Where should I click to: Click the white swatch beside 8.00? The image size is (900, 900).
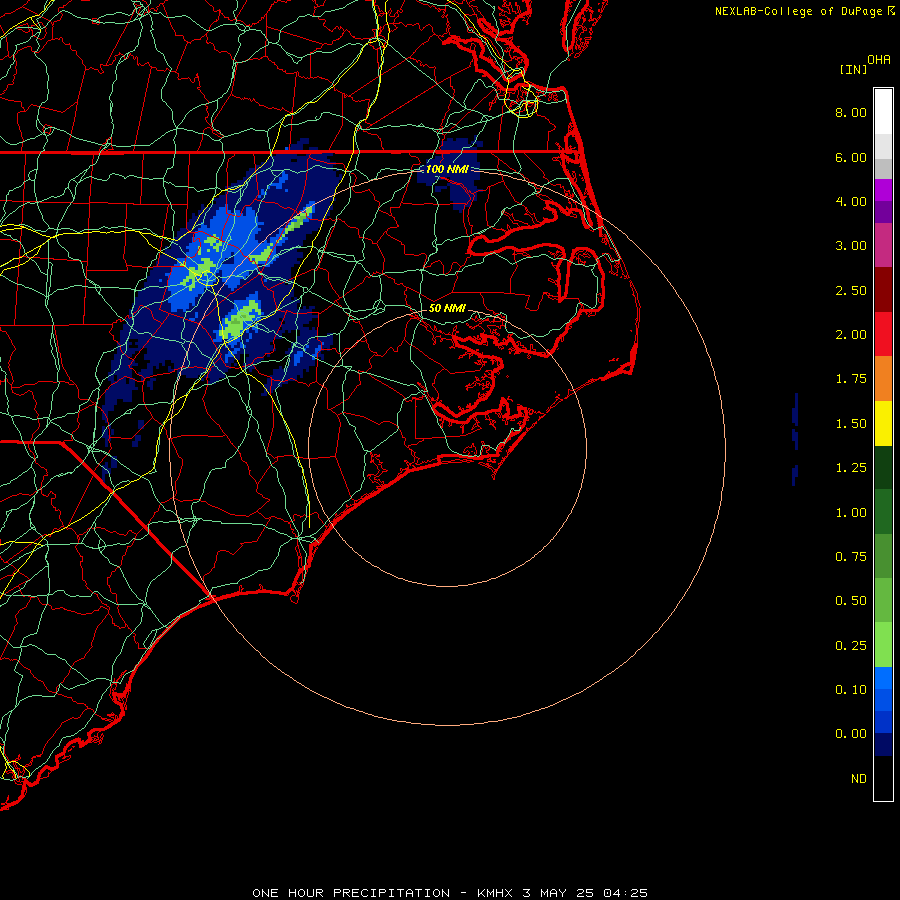pyautogui.click(x=883, y=111)
